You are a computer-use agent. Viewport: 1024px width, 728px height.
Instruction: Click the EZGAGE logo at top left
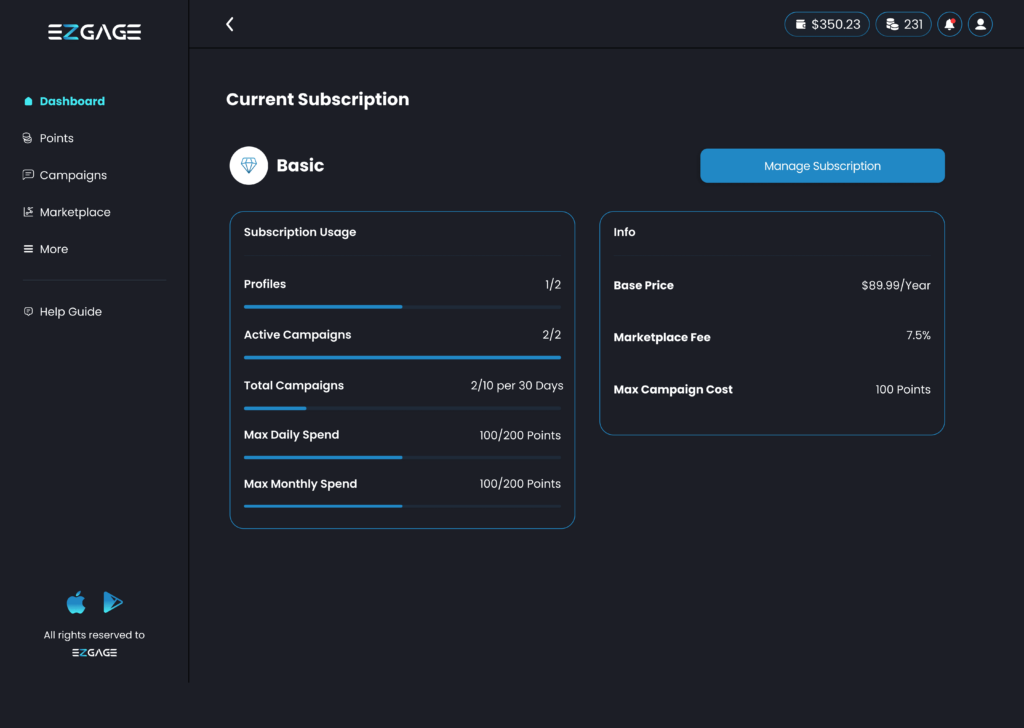tap(94, 32)
